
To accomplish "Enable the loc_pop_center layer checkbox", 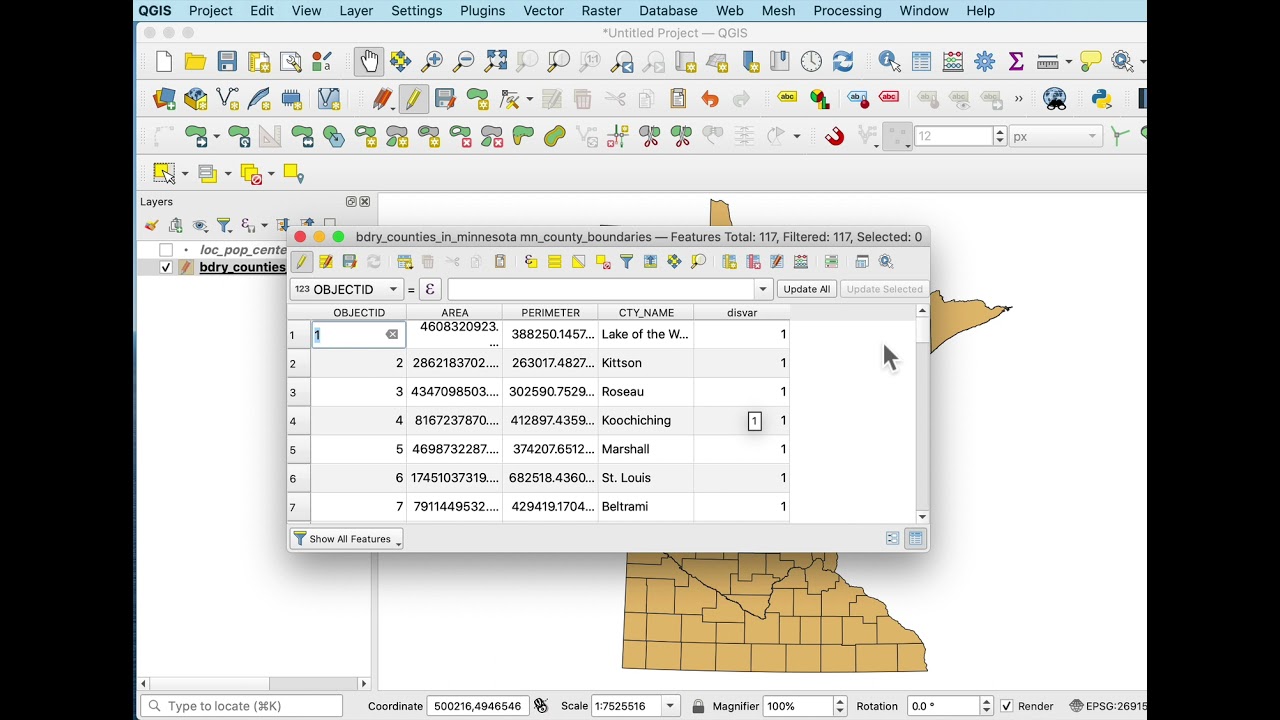I will tap(166, 250).
